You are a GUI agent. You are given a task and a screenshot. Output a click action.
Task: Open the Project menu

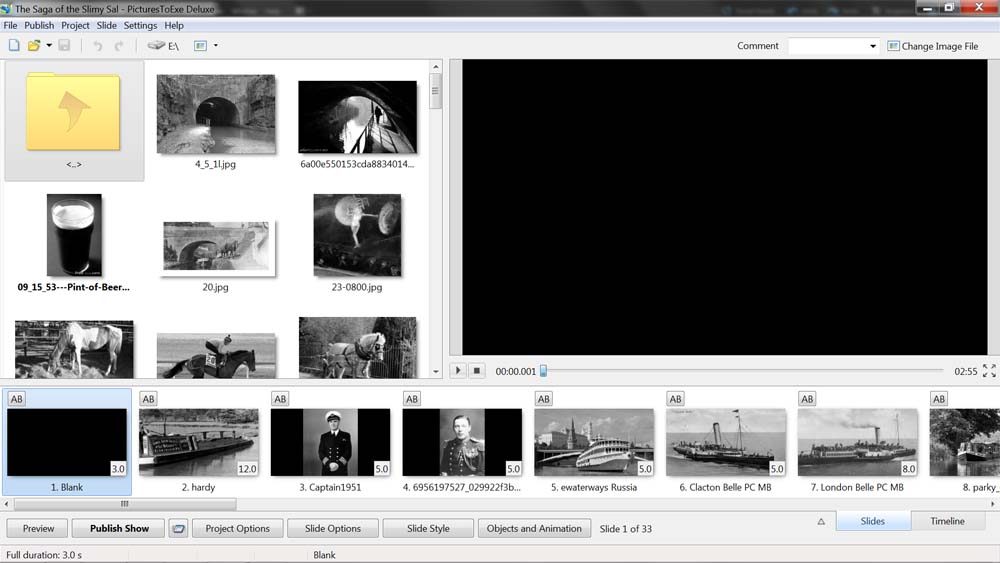coord(75,25)
